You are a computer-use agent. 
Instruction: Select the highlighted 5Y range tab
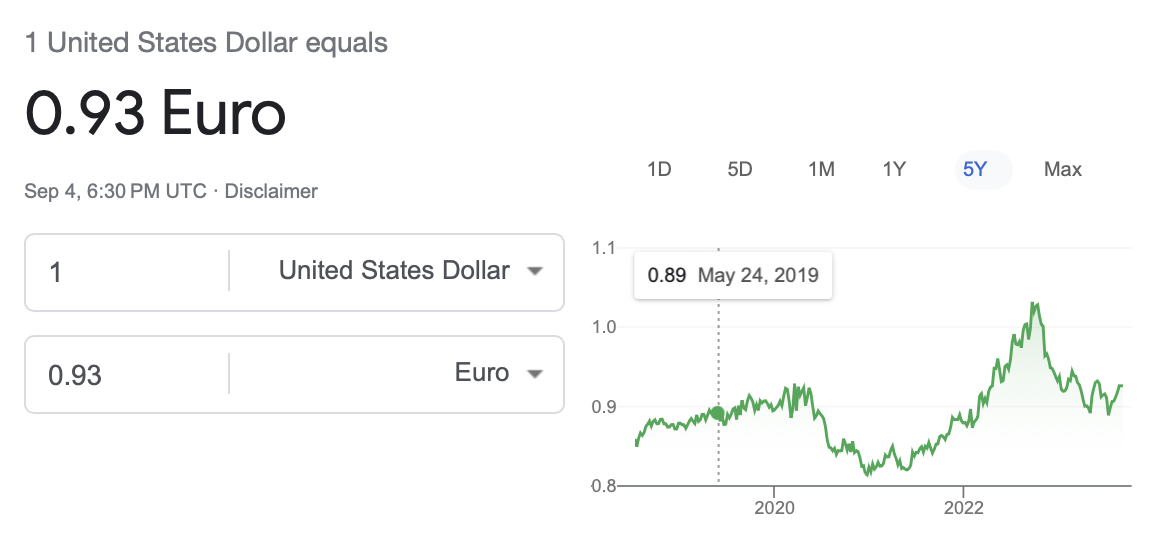(x=975, y=169)
